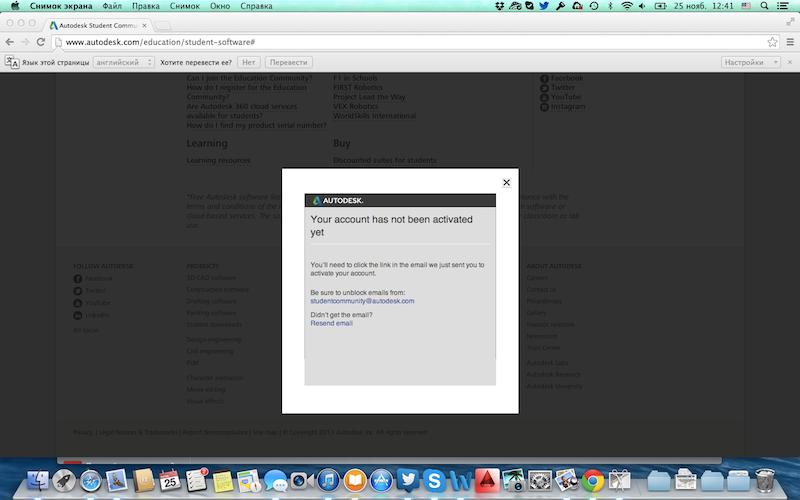
Task: Decline translation with the Нет button
Action: 249,62
